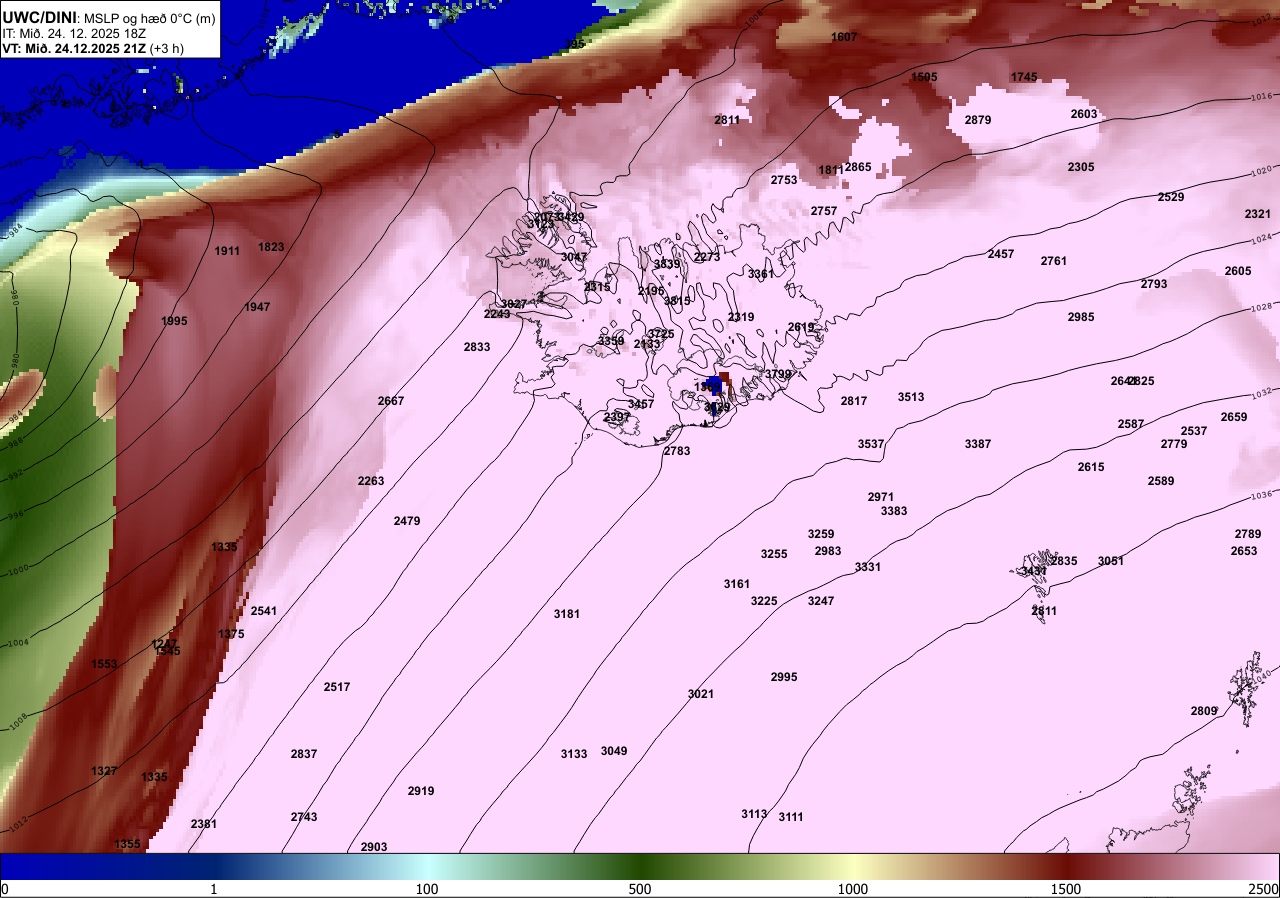Viewport: 1280px width, 898px height.
Task: Click the '1000' tick label on the color scale
Action: (x=852, y=889)
